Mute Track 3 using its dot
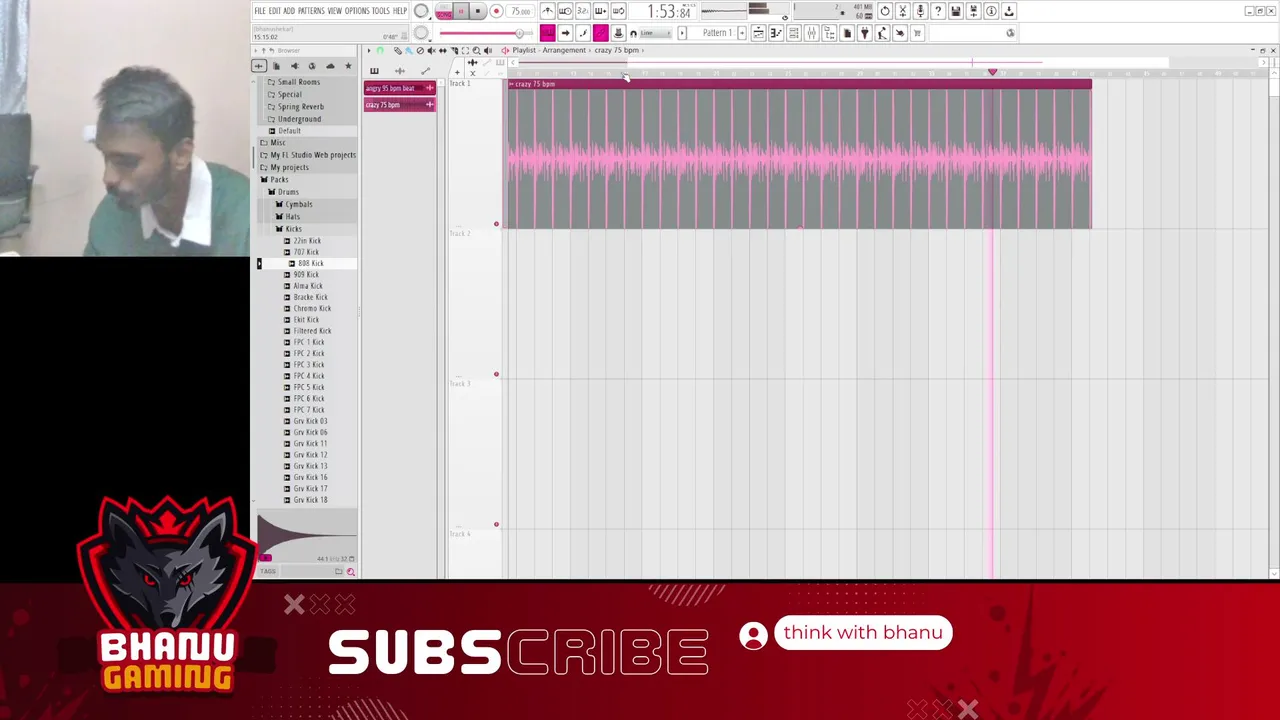Viewport: 1280px width, 720px height. point(496,524)
